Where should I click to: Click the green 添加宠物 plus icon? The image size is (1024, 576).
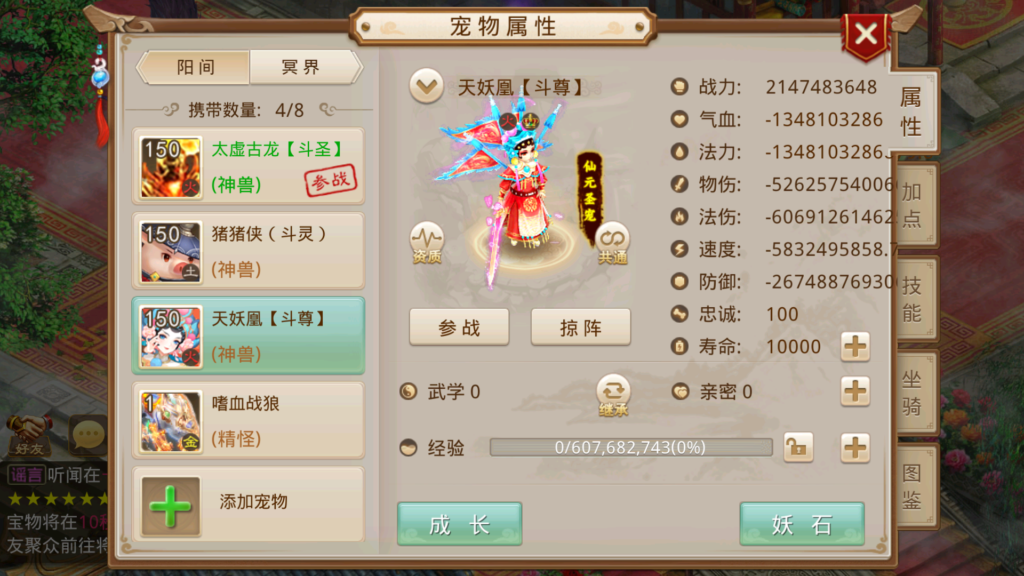tap(170, 506)
